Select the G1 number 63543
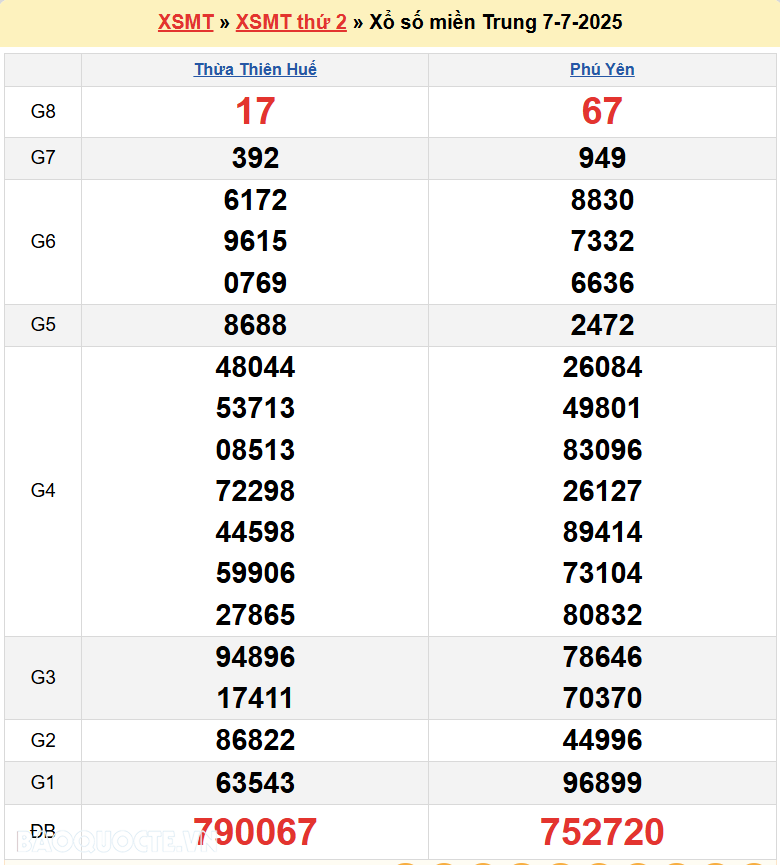This screenshot has width=780, height=865. (255, 782)
